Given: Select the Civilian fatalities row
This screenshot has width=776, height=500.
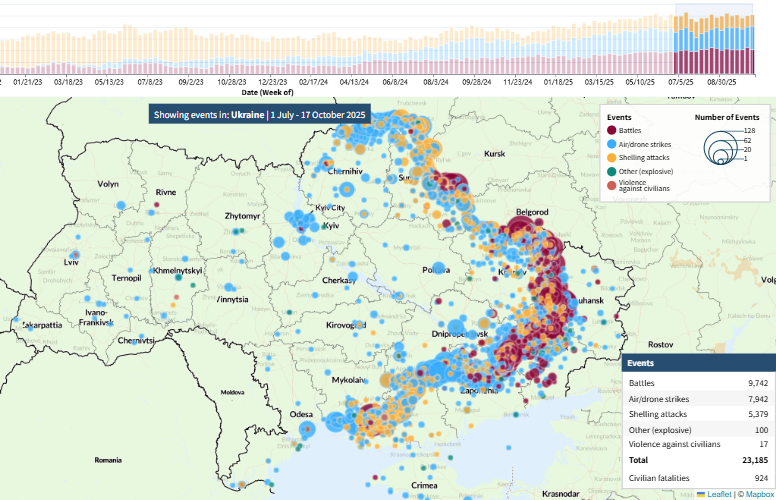Looking at the screenshot, I should click(x=698, y=478).
